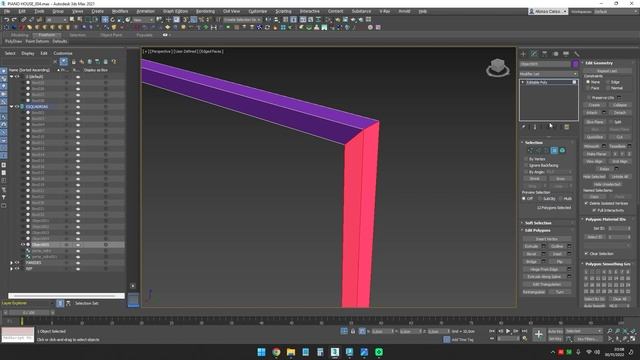This screenshot has height=360, width=640.
Task: Select Polygon sub-object level icon
Action: [554, 151]
